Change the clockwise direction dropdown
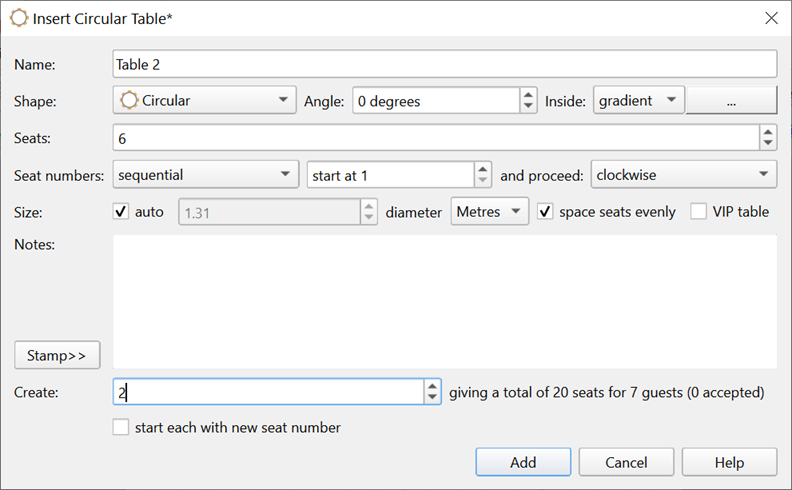Screen dimensions: 792x490 point(684,175)
